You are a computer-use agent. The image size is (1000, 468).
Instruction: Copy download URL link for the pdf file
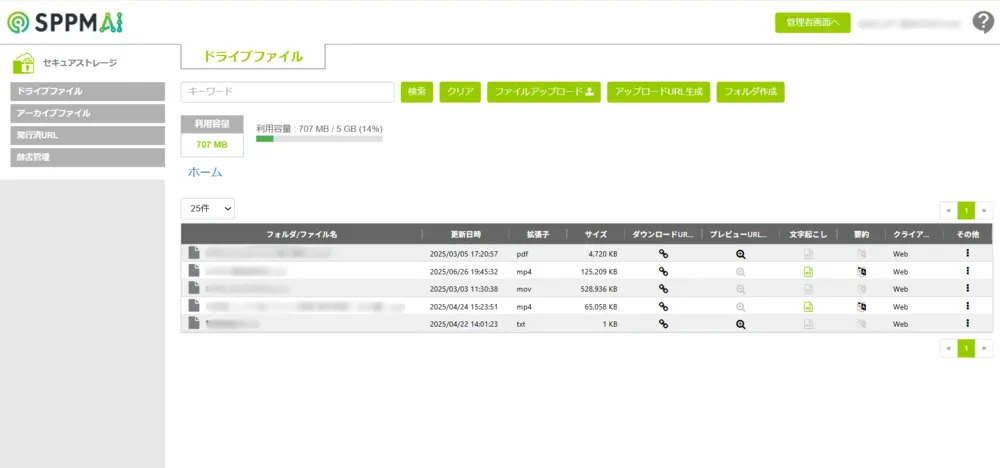(x=663, y=254)
